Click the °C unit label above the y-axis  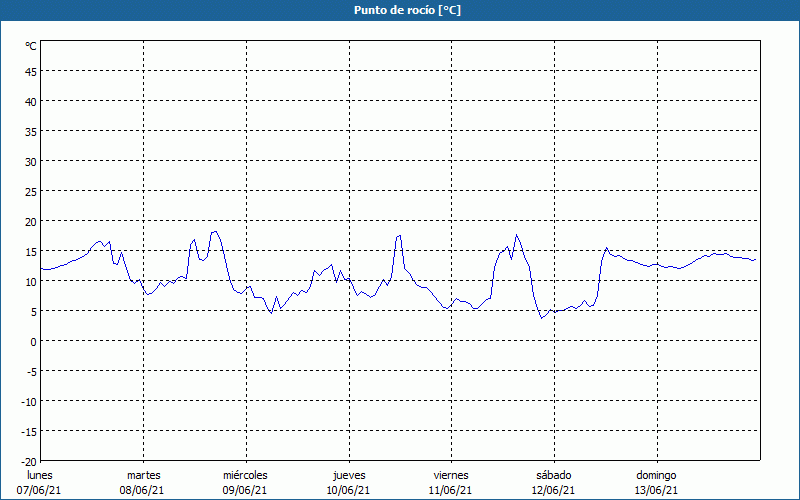pos(31,46)
